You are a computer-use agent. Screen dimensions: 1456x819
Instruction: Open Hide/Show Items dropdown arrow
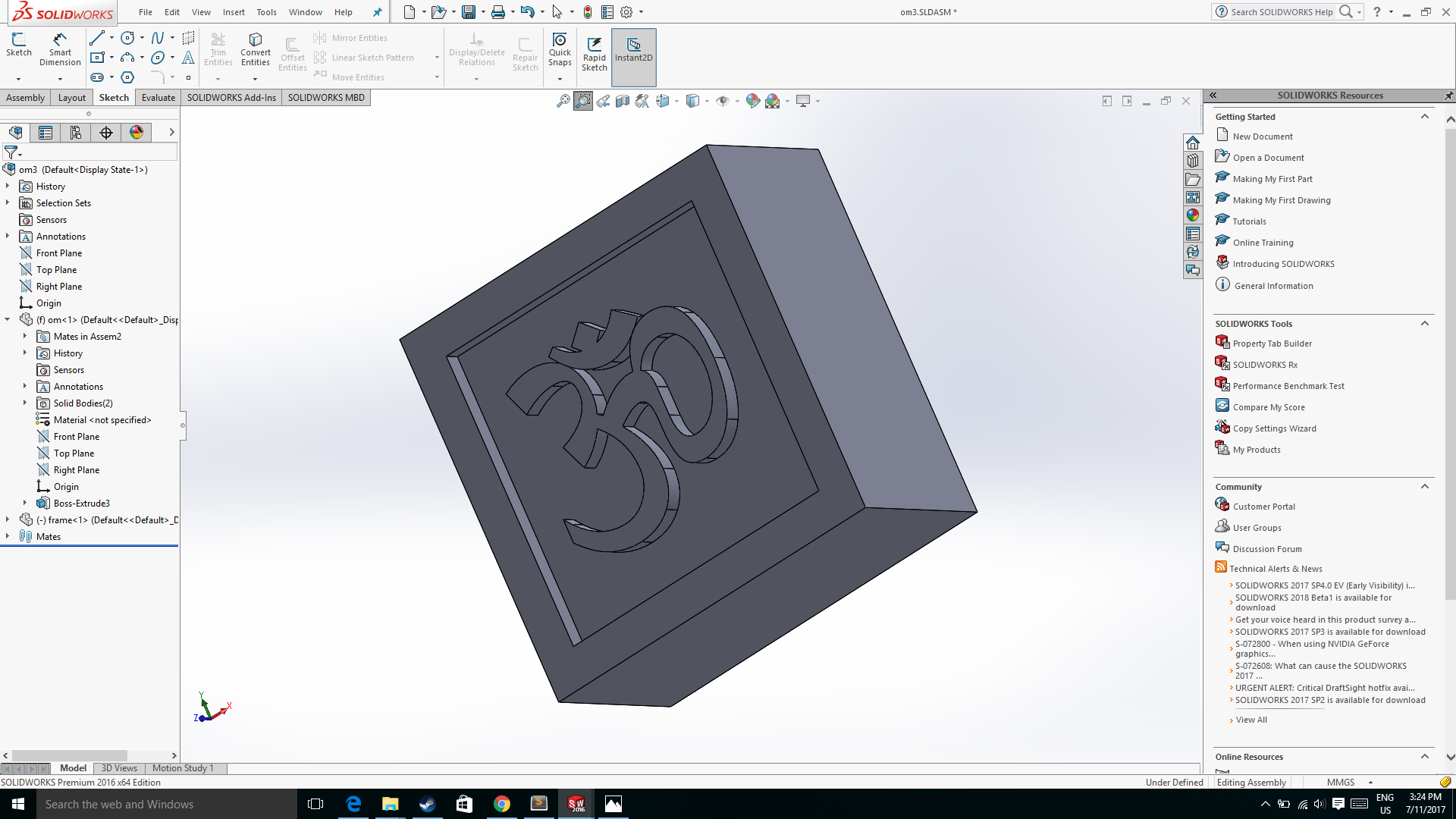tap(737, 101)
